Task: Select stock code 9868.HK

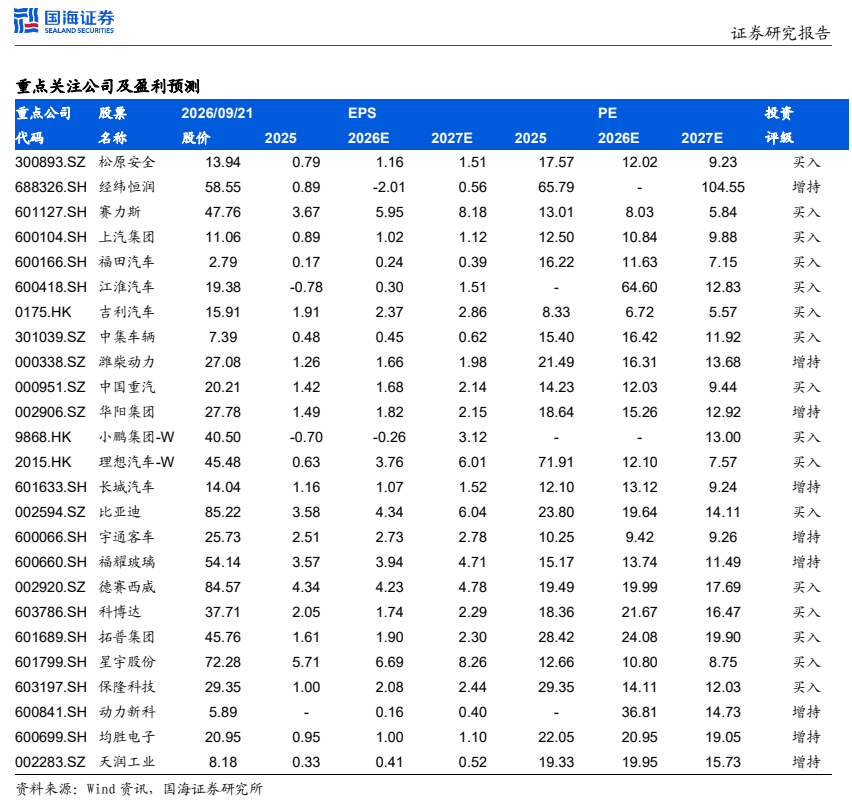Action: pyautogui.click(x=43, y=437)
